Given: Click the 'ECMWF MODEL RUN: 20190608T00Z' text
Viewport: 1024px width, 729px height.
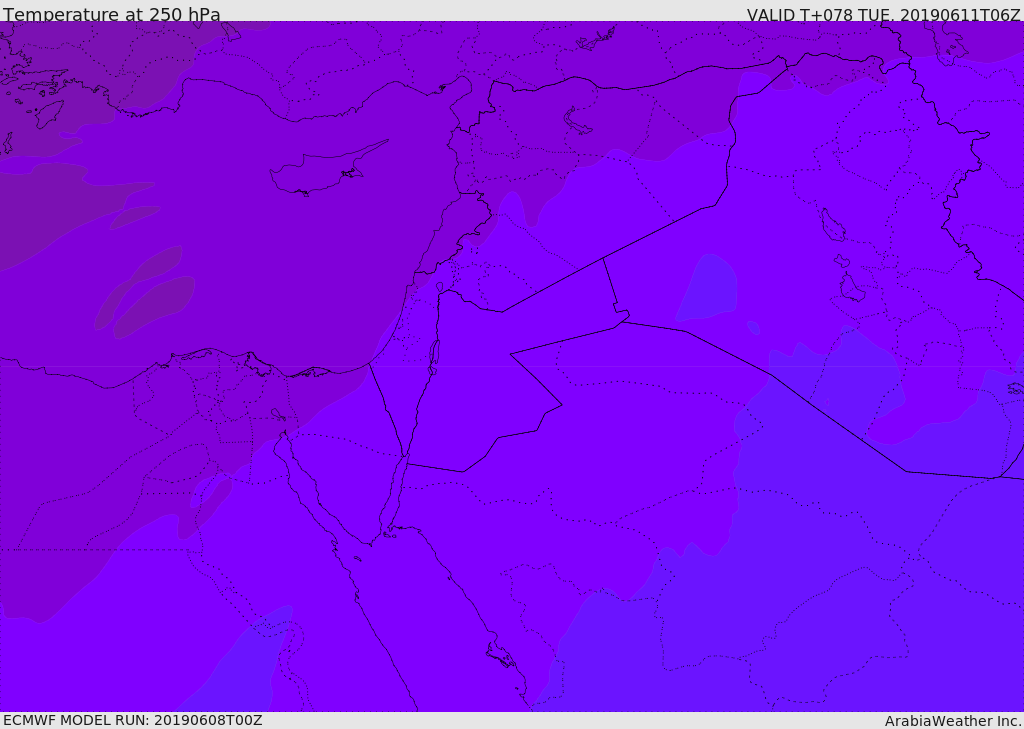Looking at the screenshot, I should [133, 720].
